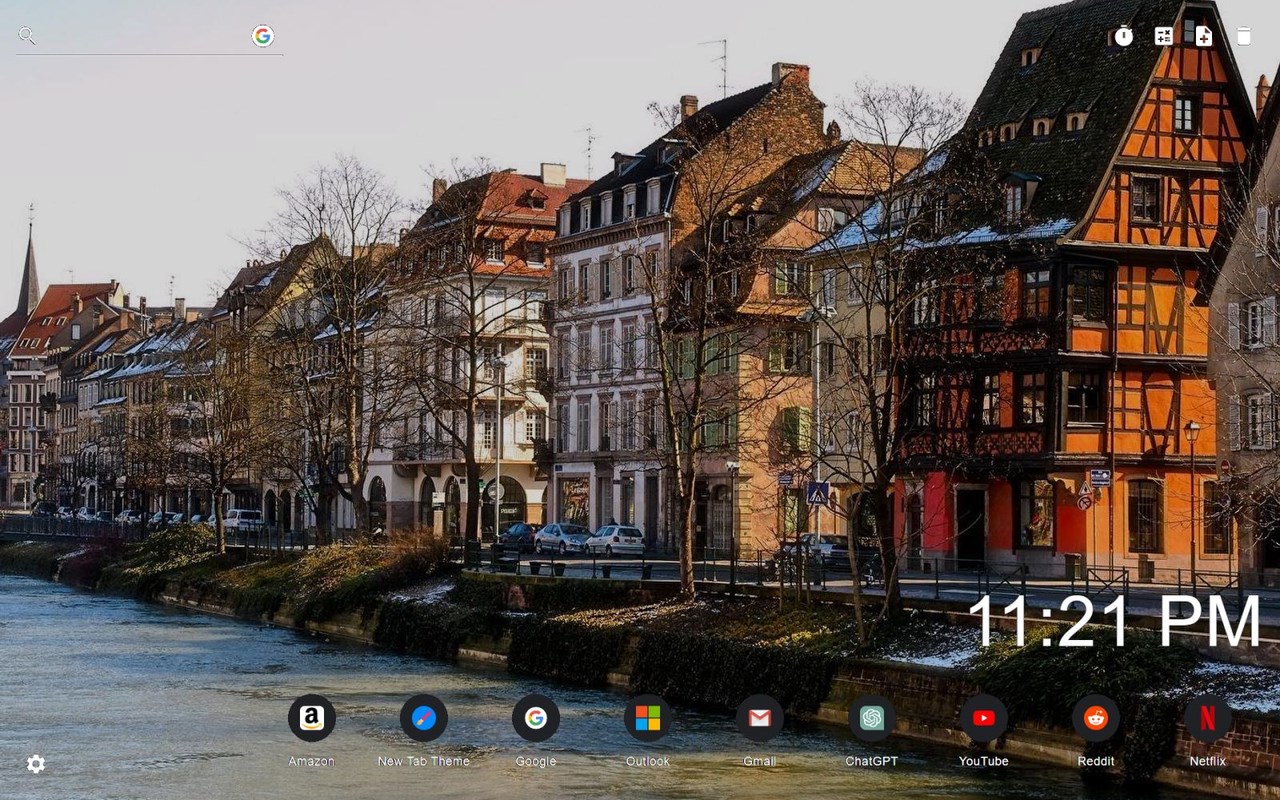Click the "Outlook" text label
1280x800 pixels.
coord(648,761)
